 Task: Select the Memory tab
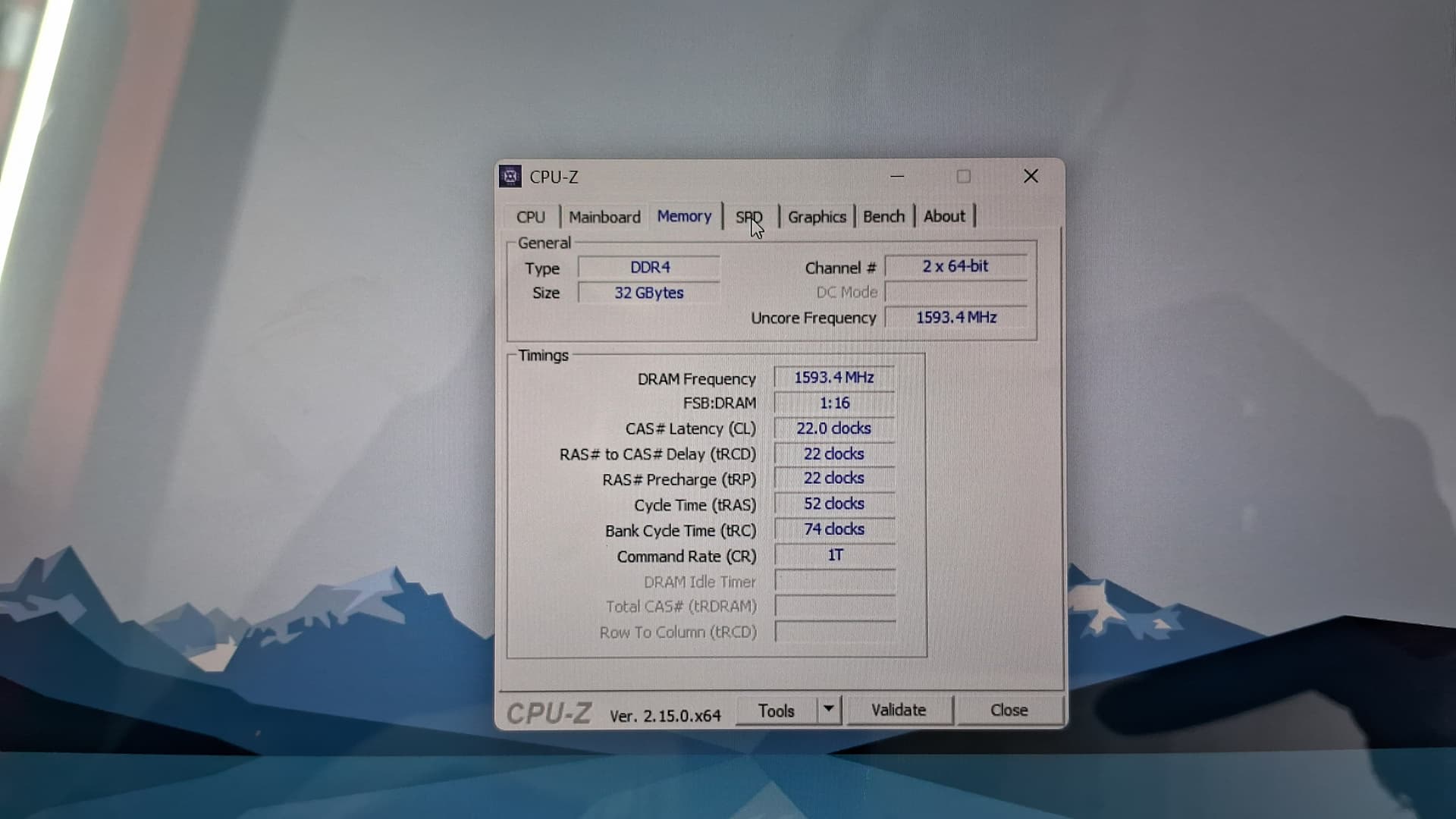pyautogui.click(x=684, y=216)
